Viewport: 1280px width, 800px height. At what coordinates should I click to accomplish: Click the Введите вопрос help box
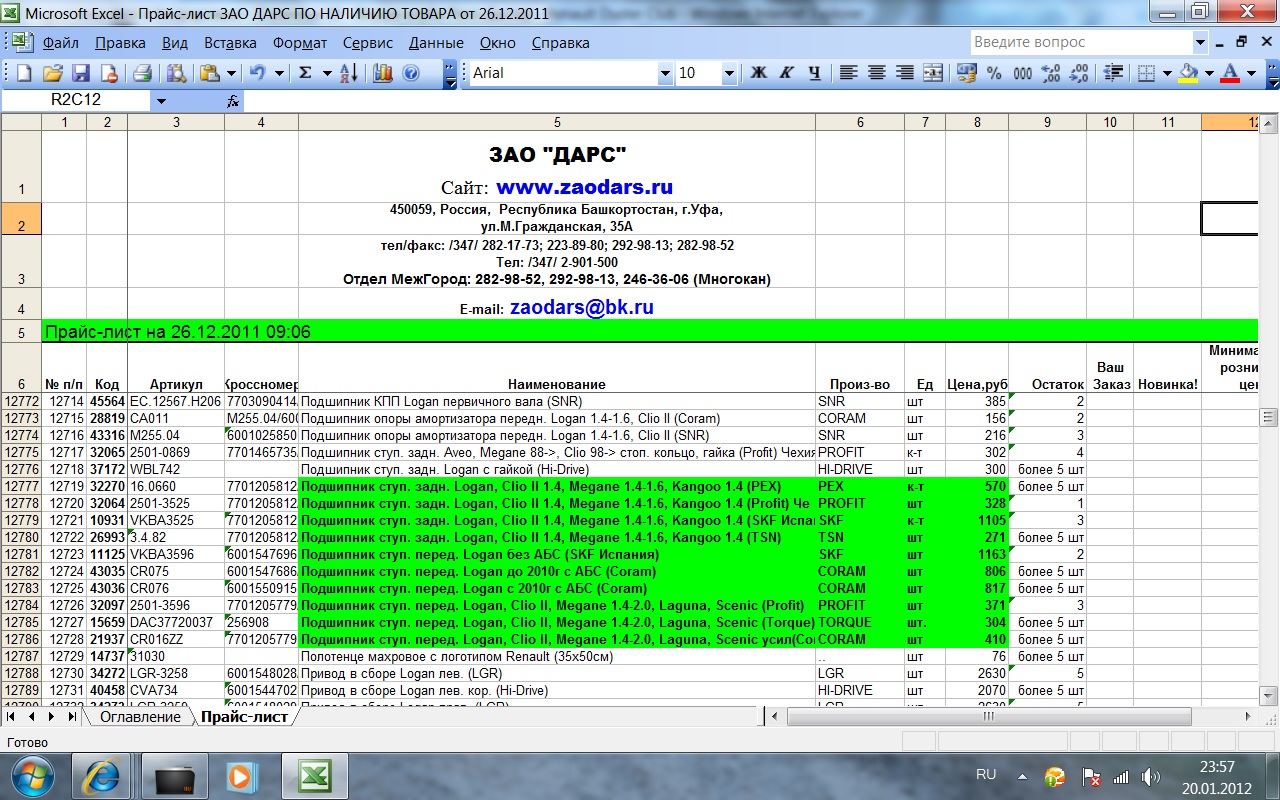[1082, 42]
